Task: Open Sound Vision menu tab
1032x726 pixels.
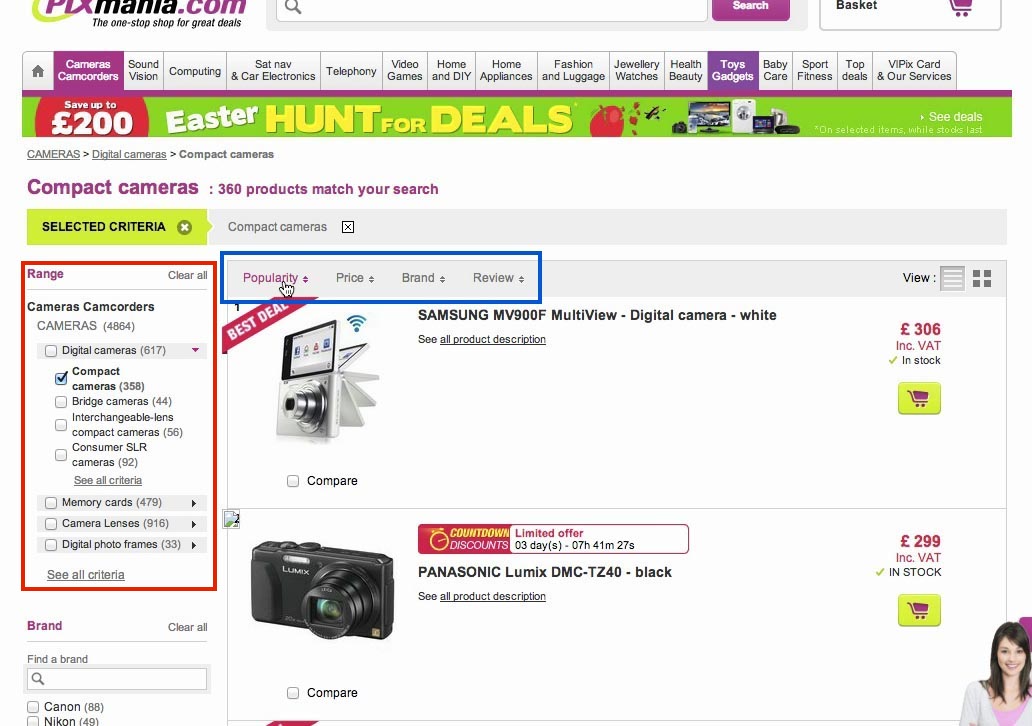Action: click(x=143, y=70)
